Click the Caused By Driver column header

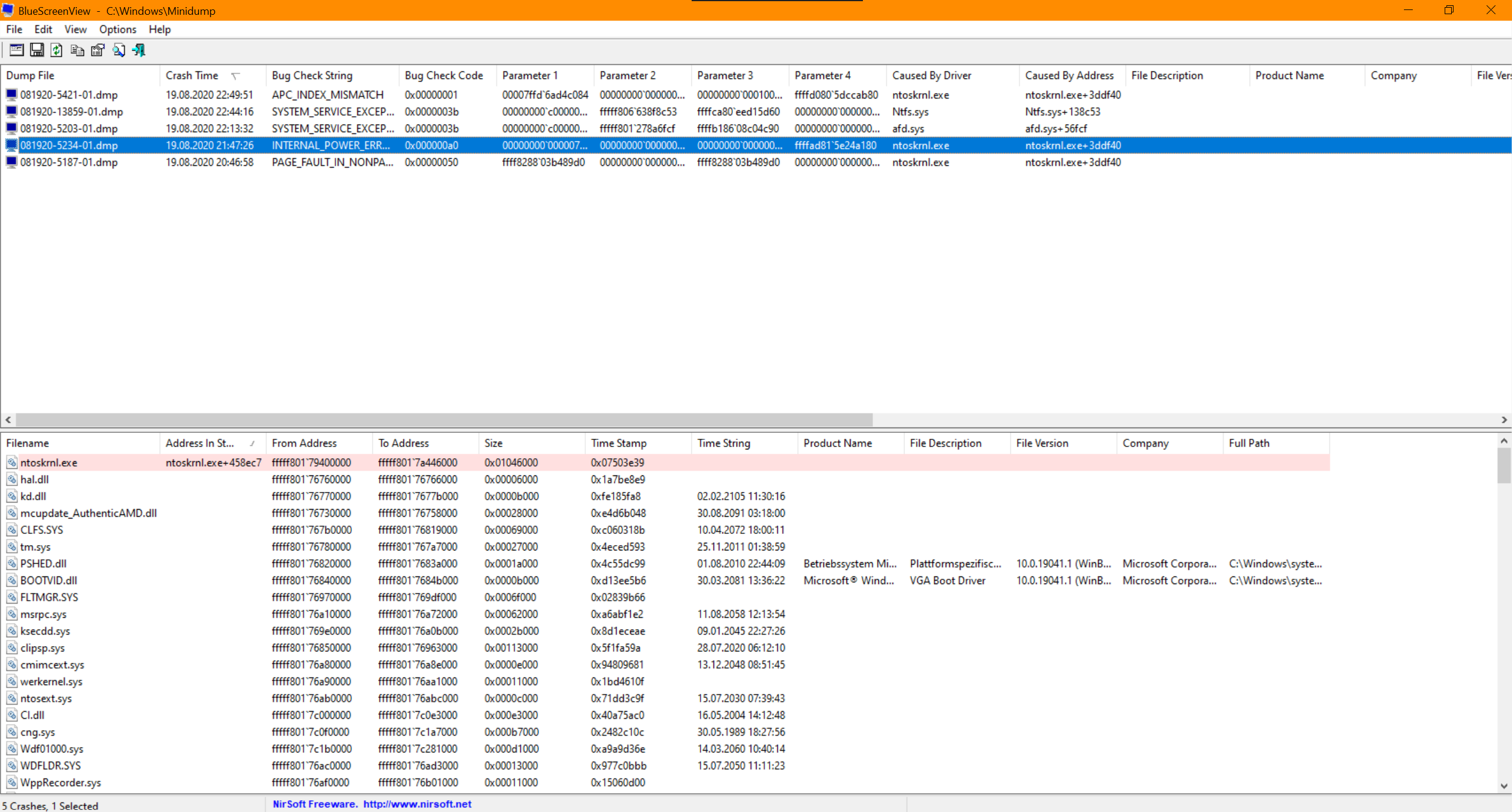tap(931, 76)
